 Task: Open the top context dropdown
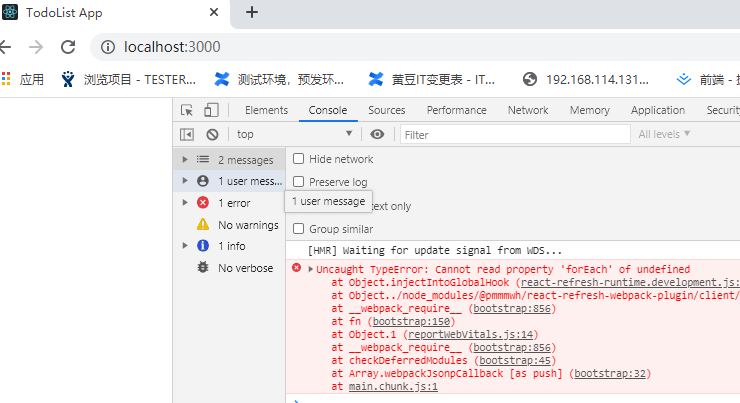294,134
